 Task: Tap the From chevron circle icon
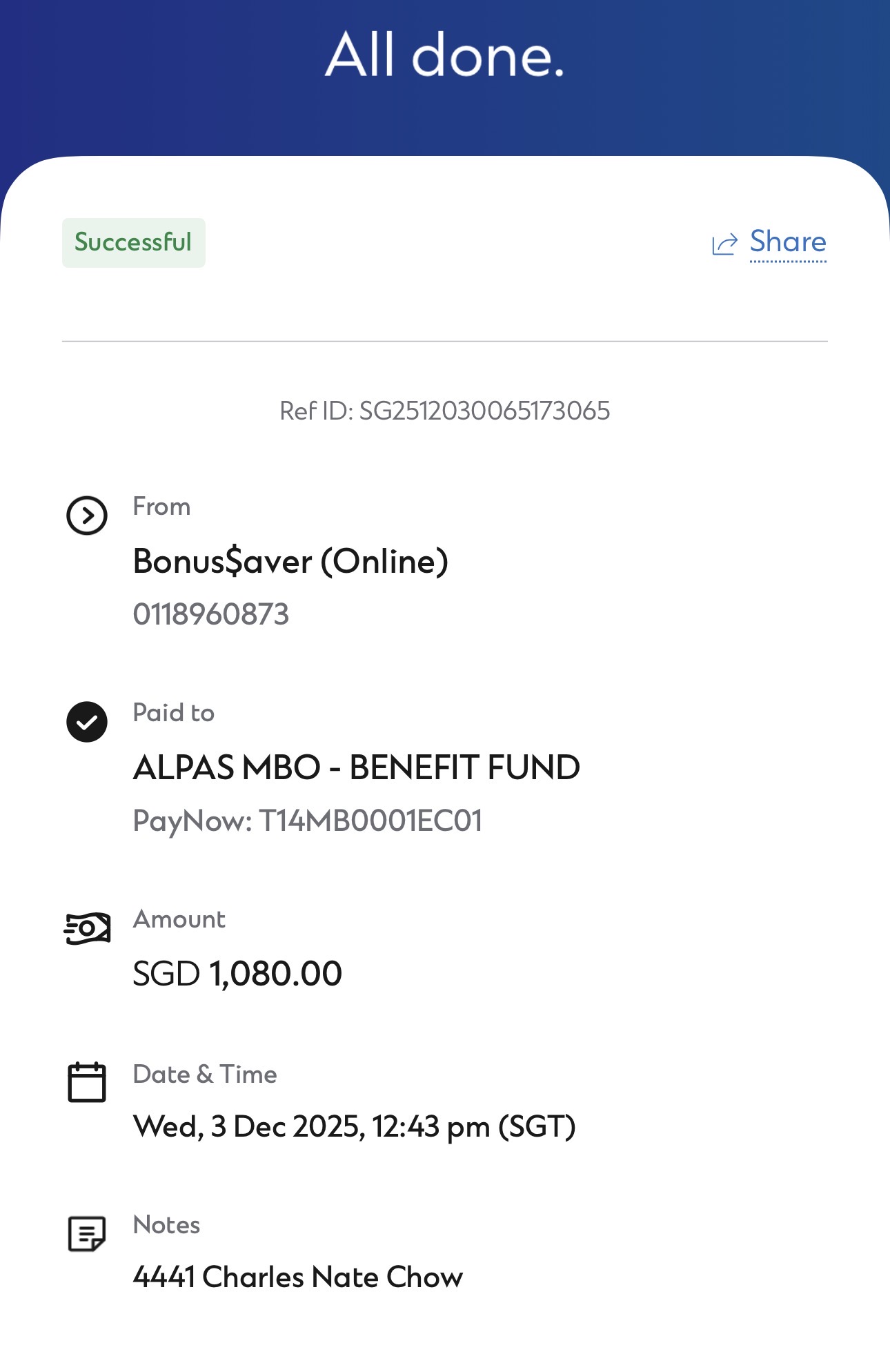point(87,516)
